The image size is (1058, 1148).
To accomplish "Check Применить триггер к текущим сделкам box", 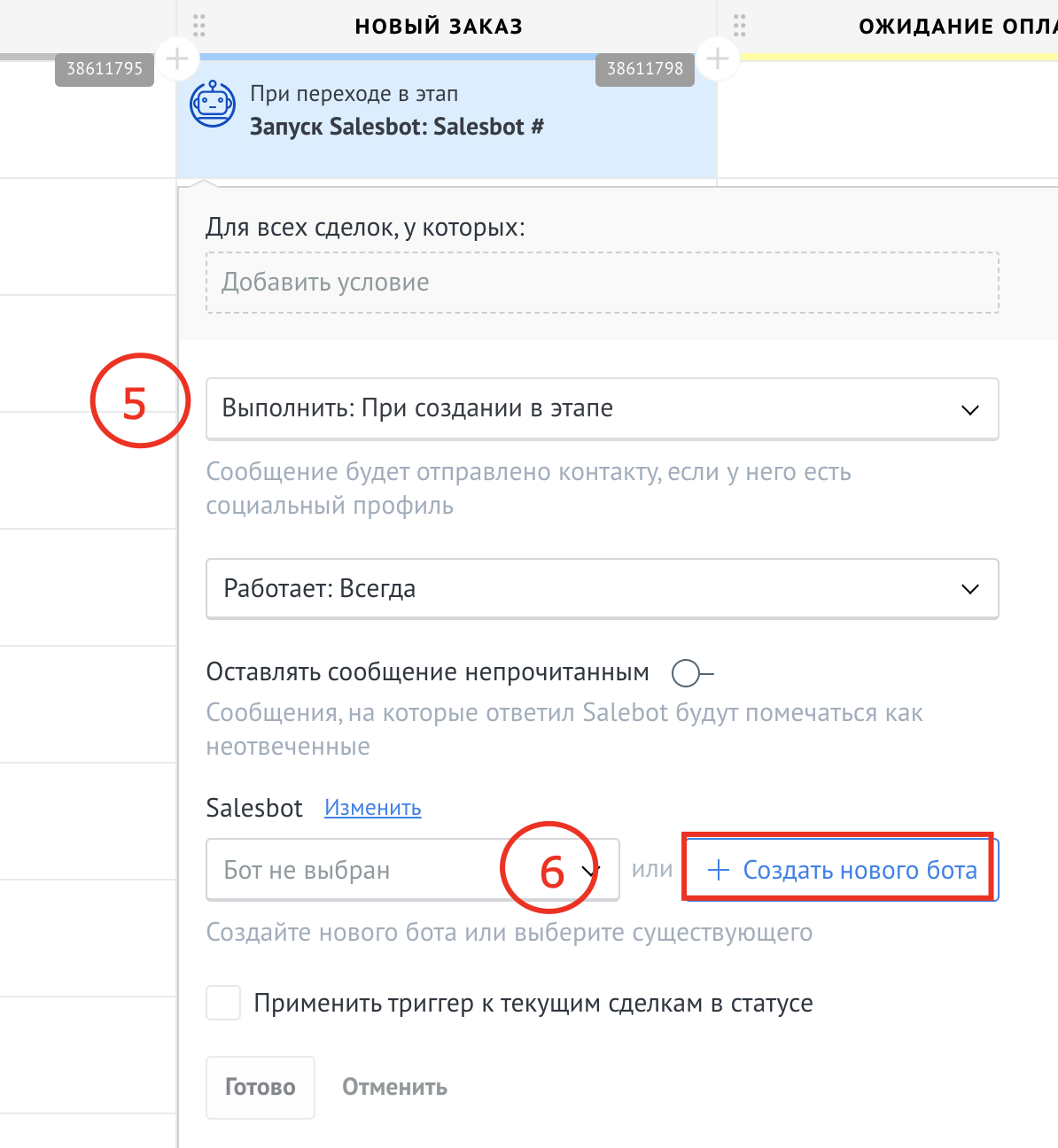I will pos(223,1003).
